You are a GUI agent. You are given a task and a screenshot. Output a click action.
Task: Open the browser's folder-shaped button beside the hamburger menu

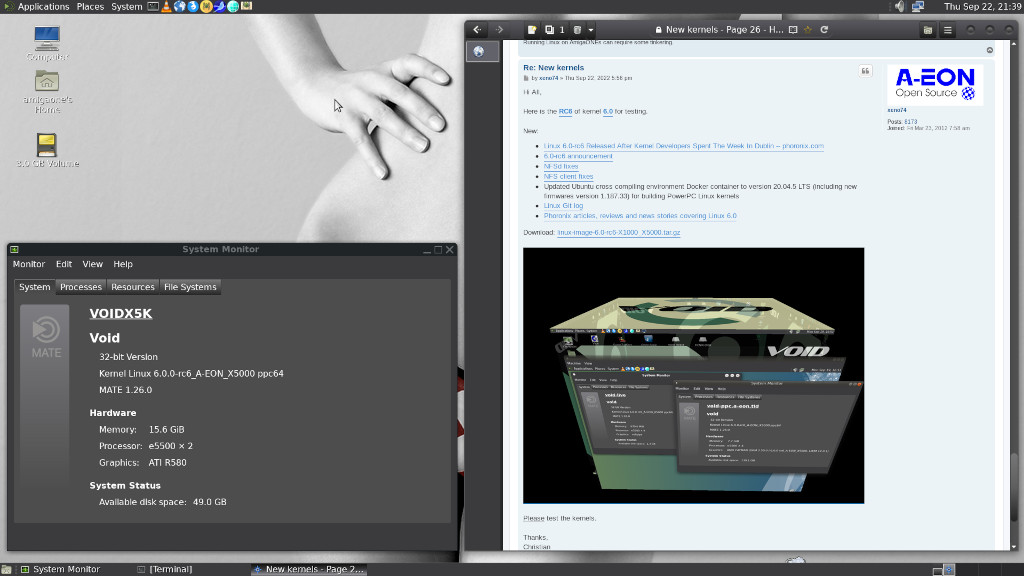pyautogui.click(x=927, y=30)
